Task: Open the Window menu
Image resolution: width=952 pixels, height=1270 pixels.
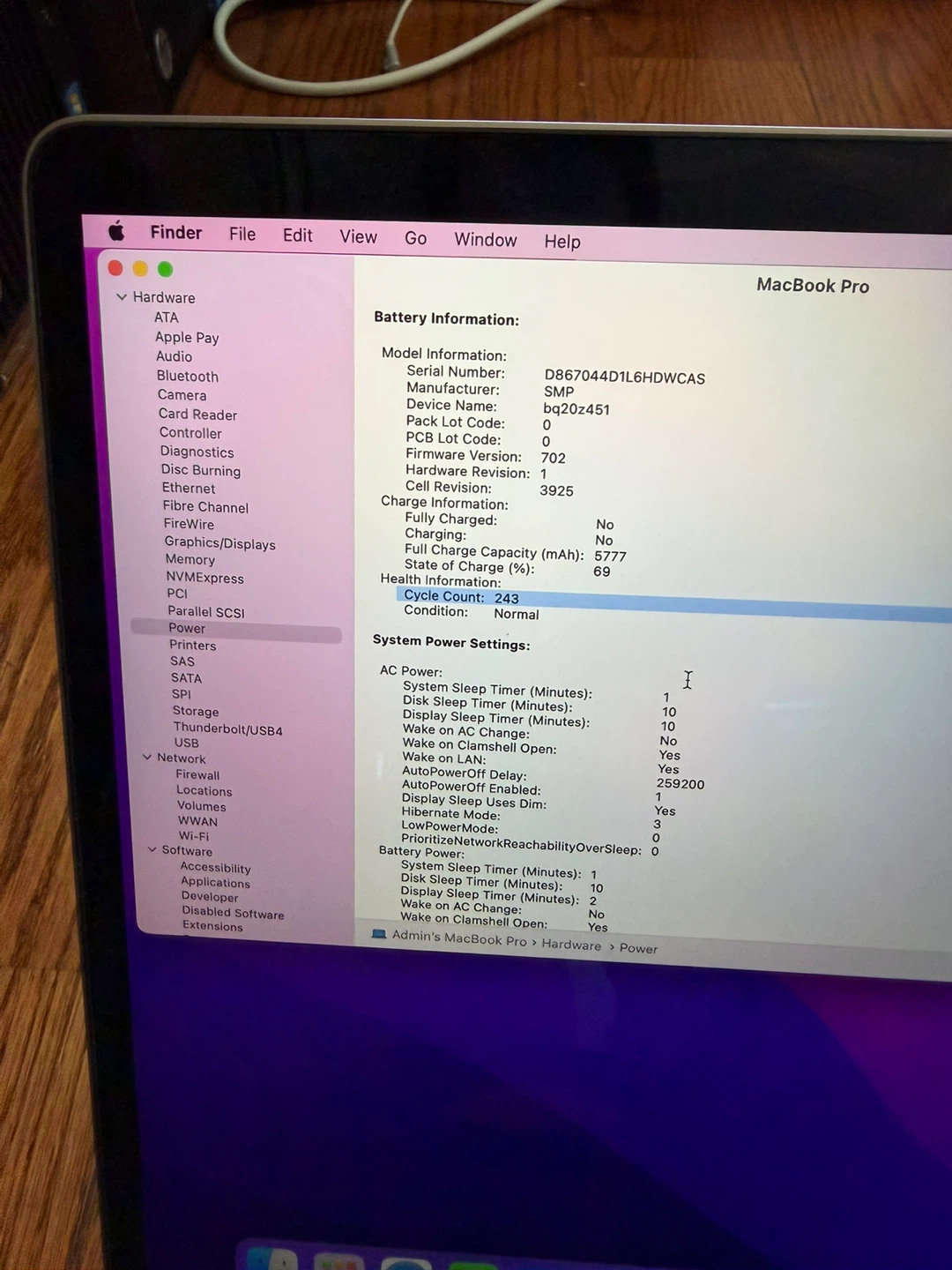Action: (x=486, y=240)
